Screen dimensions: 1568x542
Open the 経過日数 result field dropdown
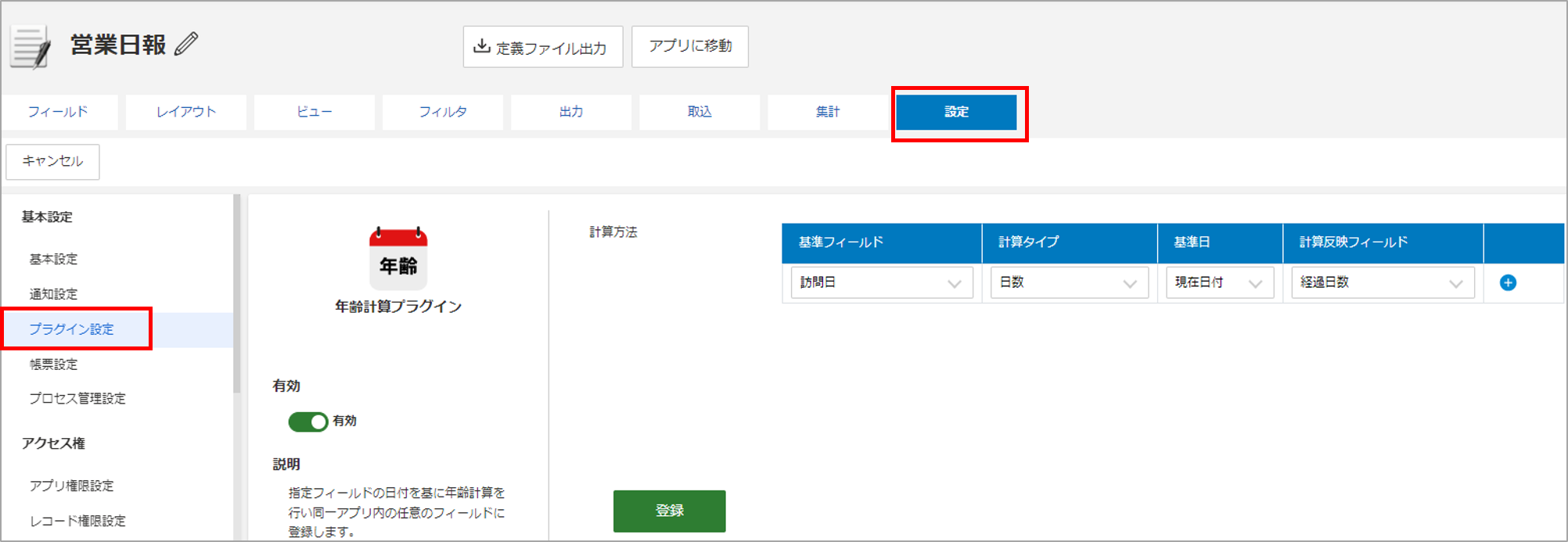click(x=1383, y=282)
